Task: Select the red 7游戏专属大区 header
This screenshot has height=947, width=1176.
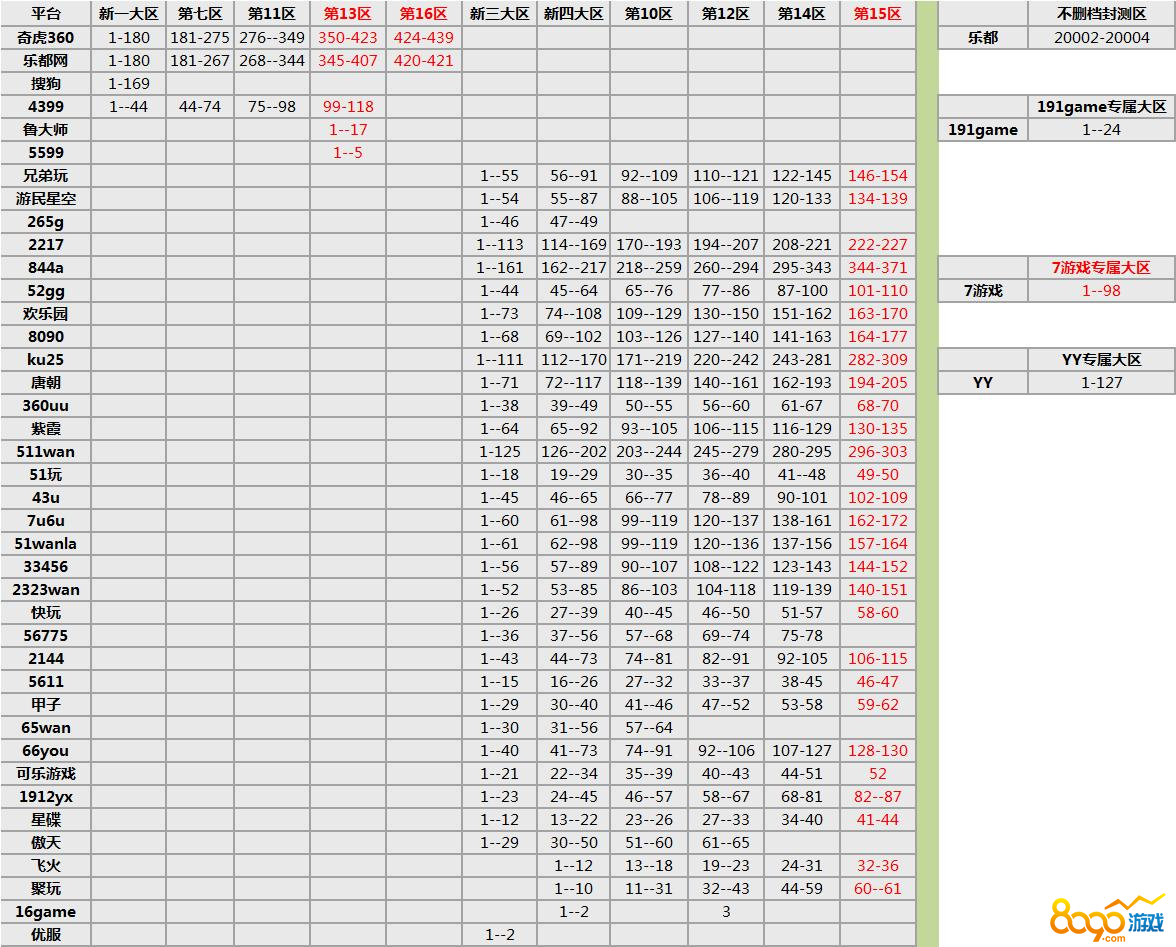Action: coord(1101,267)
